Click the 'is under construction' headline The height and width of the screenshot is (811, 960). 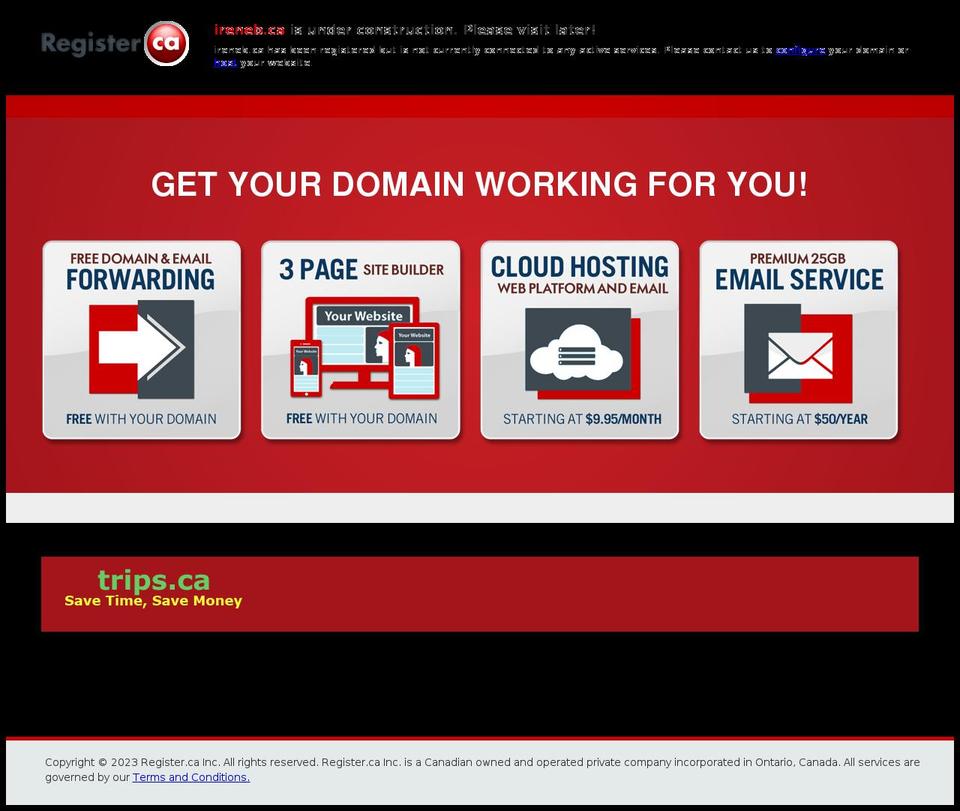point(405,29)
